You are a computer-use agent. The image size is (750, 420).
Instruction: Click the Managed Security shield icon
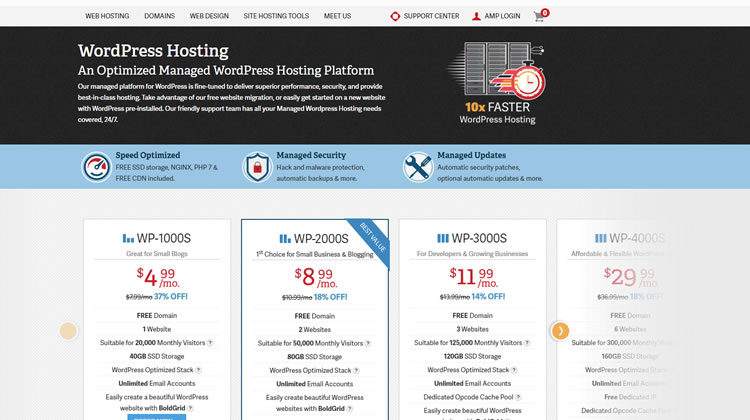coord(257,167)
